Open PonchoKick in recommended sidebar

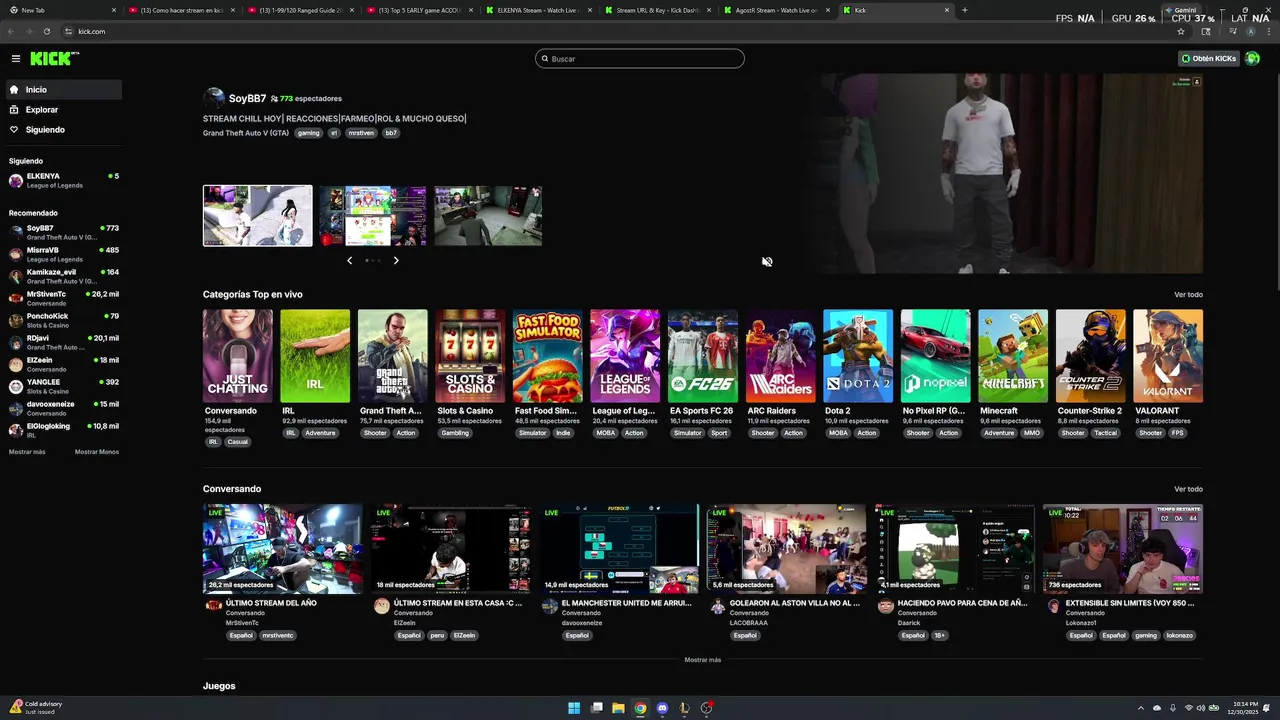click(64, 320)
